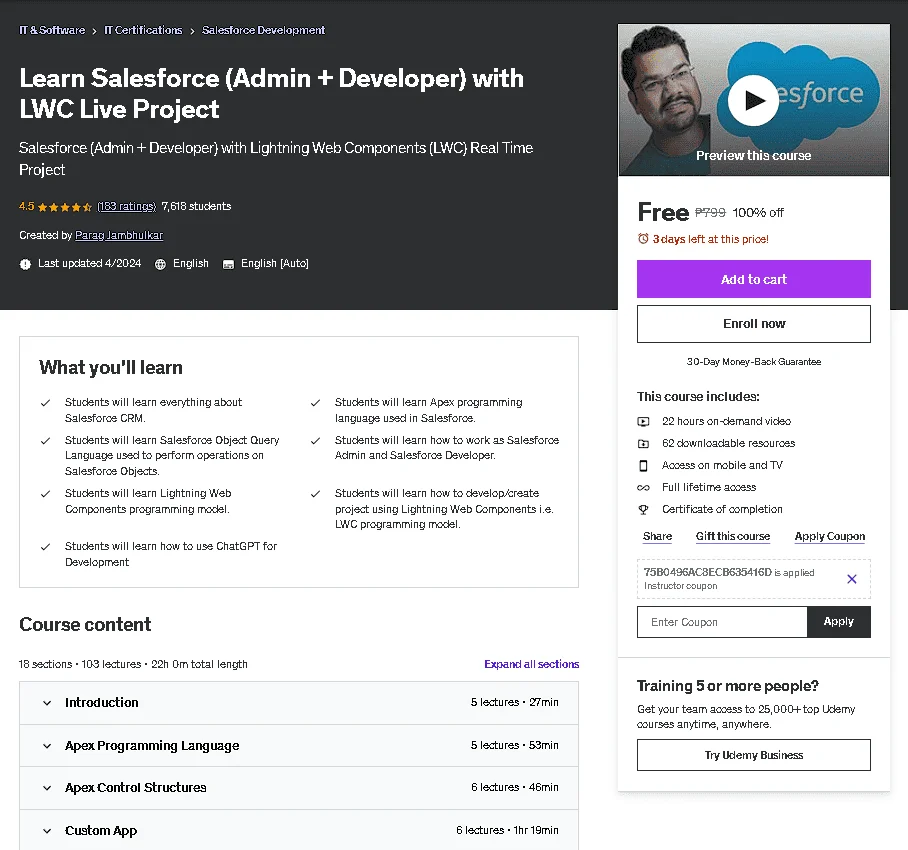
Task: Click the star rating icons
Action: point(65,207)
